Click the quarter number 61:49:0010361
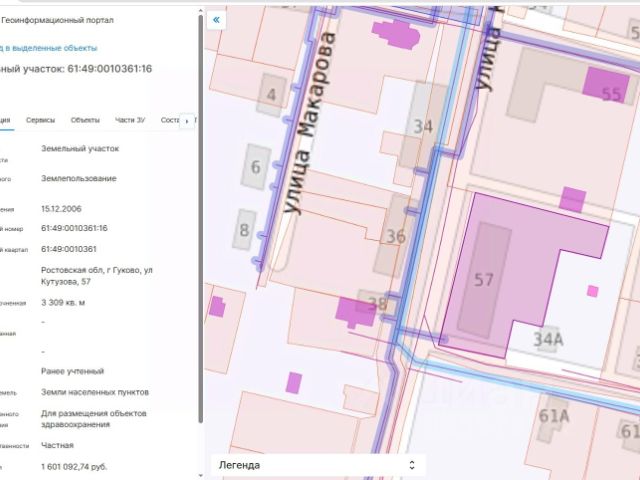 coord(69,249)
